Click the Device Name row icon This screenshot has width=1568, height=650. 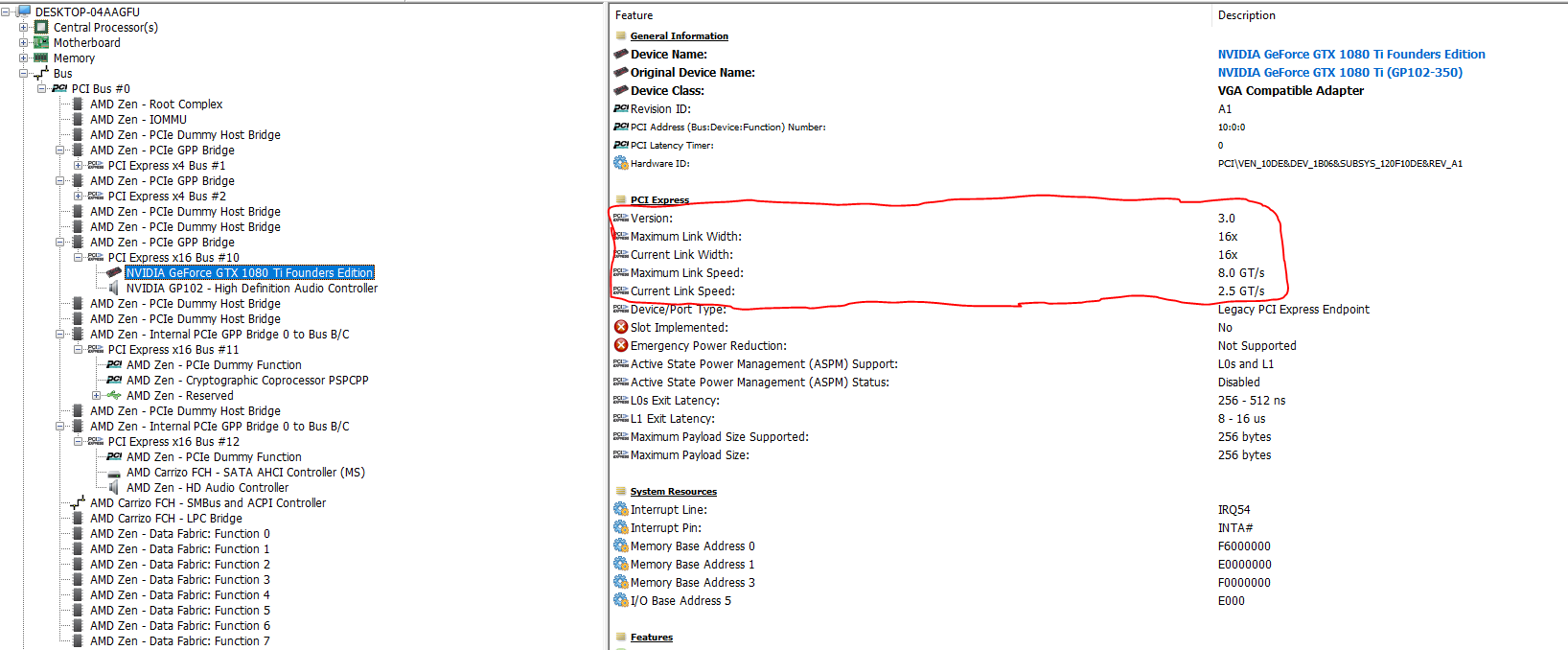tap(620, 54)
